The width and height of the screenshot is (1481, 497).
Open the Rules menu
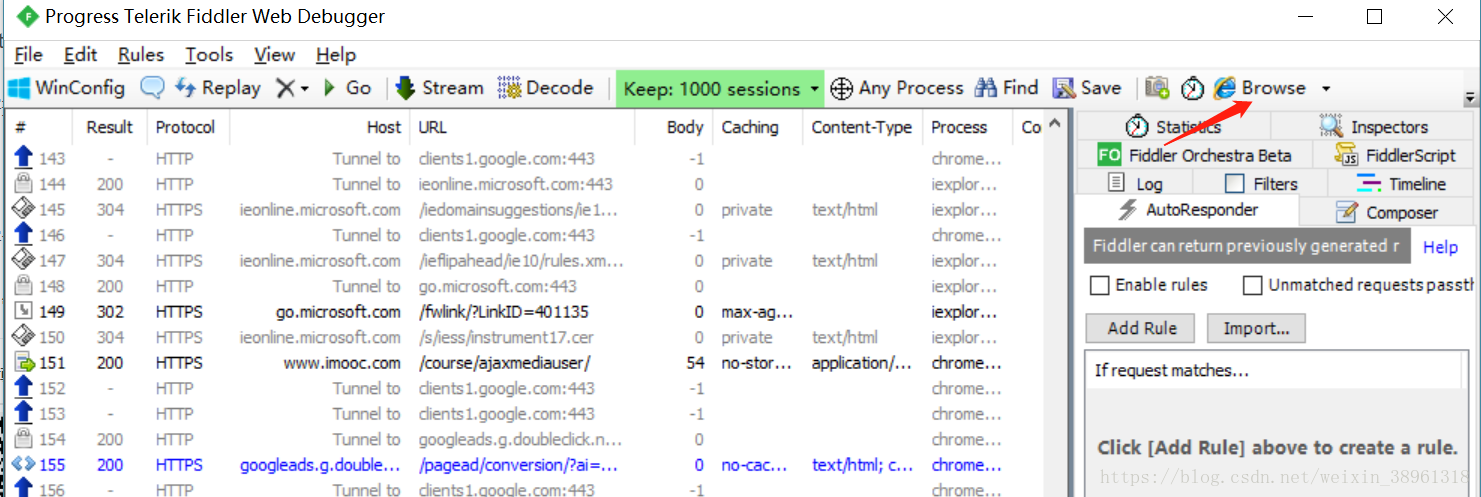pos(140,55)
